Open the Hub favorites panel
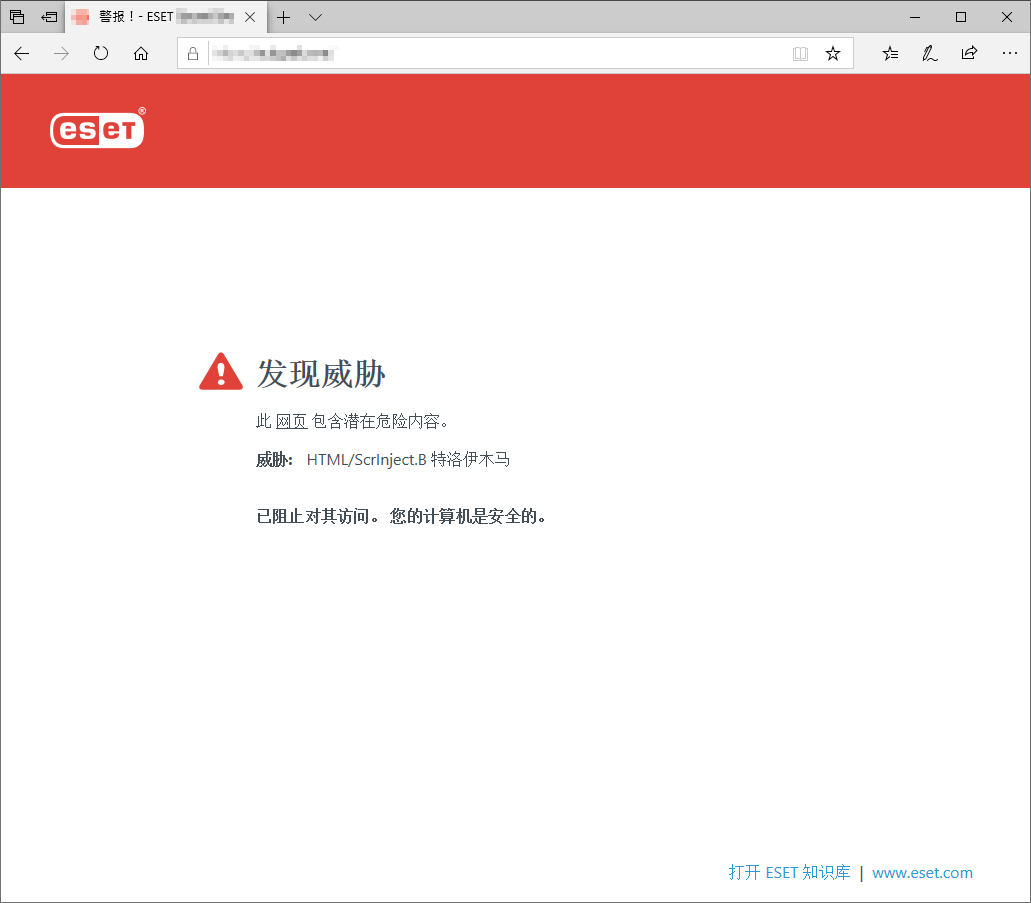Viewport: 1031px width, 903px height. point(890,54)
